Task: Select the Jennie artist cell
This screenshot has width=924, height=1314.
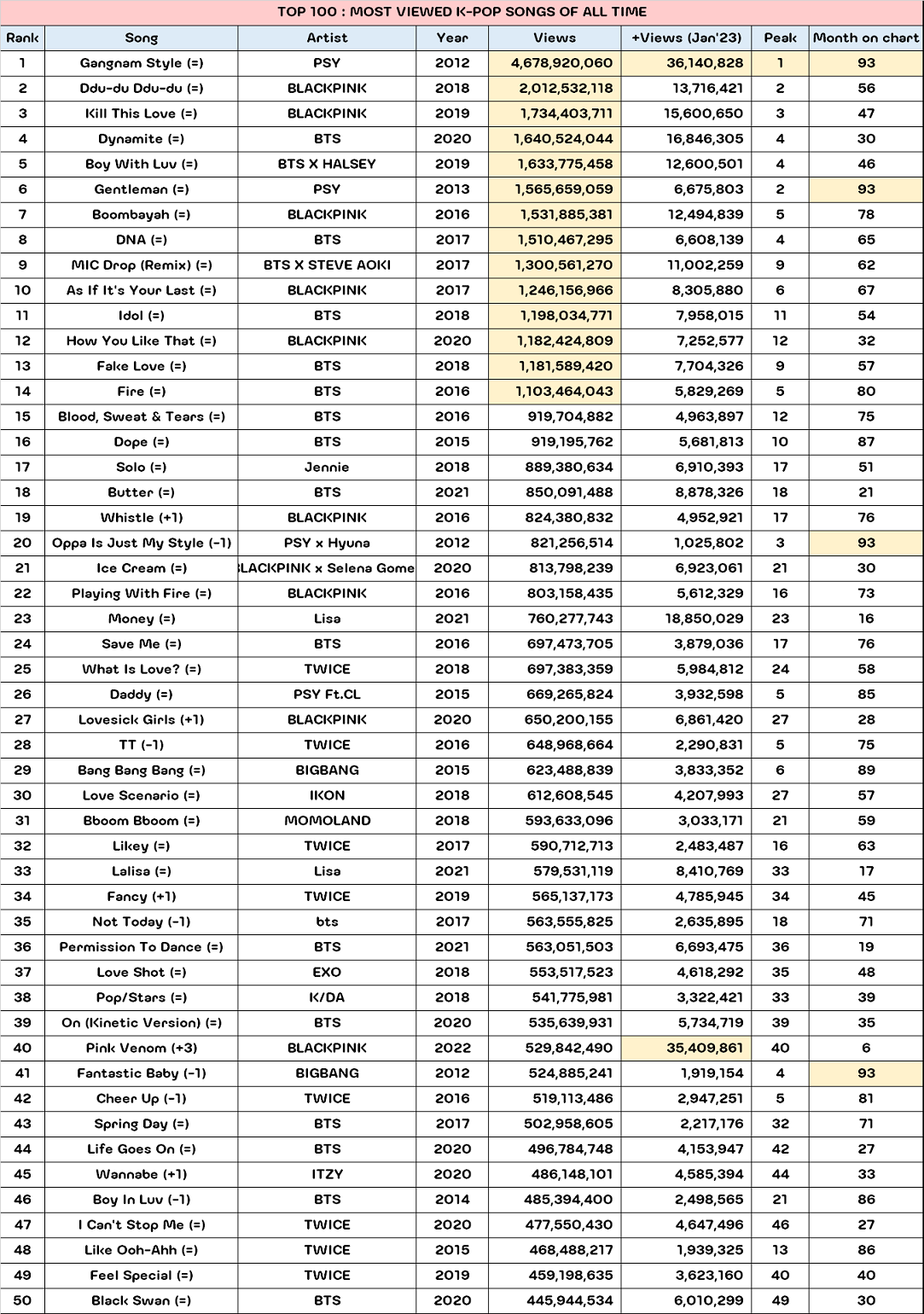Action: pyautogui.click(x=327, y=467)
